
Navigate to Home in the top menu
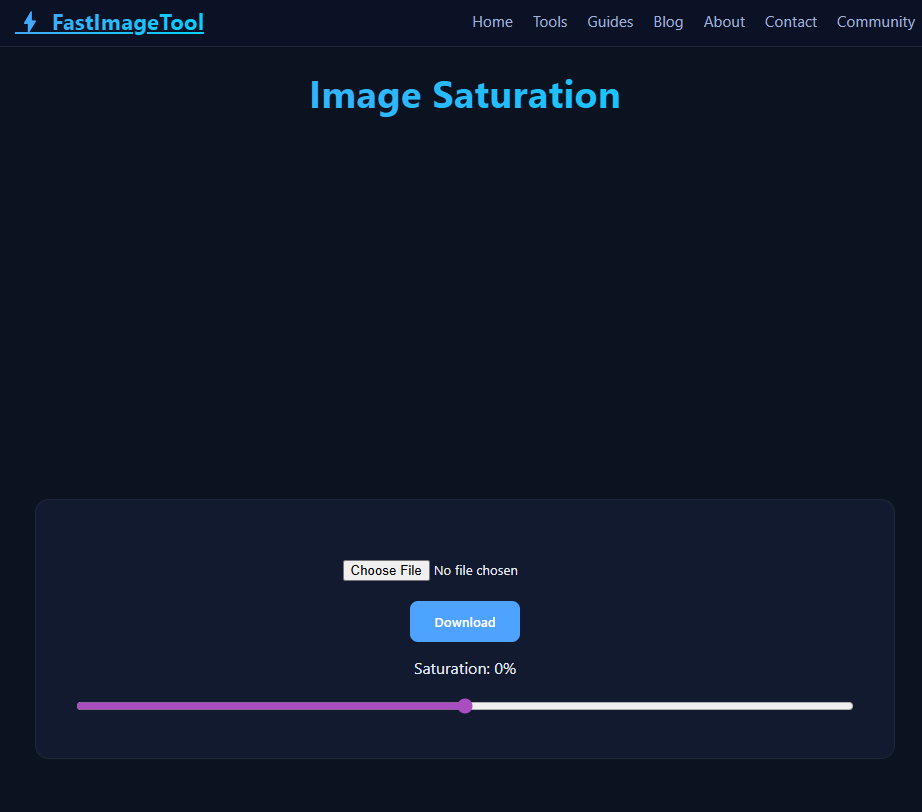pyautogui.click(x=492, y=21)
